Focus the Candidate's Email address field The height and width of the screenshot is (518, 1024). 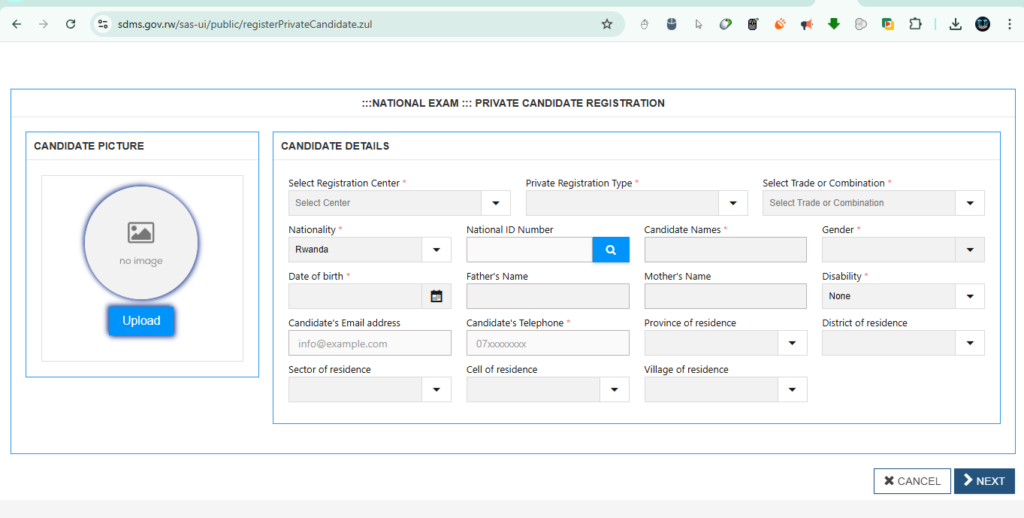point(369,343)
